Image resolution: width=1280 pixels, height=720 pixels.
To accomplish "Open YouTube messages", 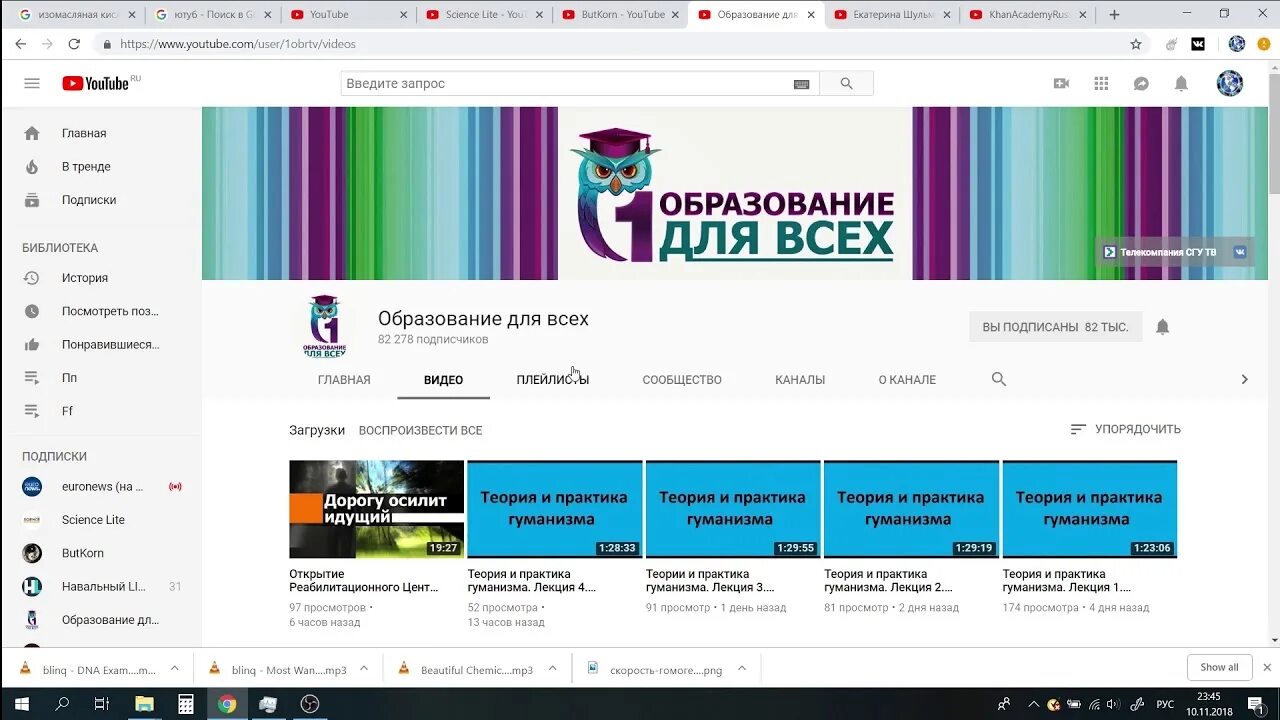I will click(1141, 83).
